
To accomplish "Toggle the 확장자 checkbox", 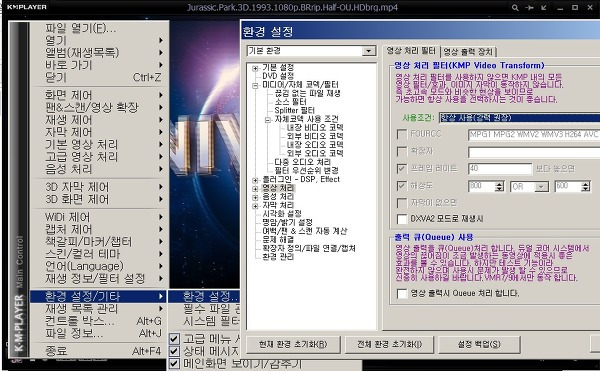I will [402, 151].
